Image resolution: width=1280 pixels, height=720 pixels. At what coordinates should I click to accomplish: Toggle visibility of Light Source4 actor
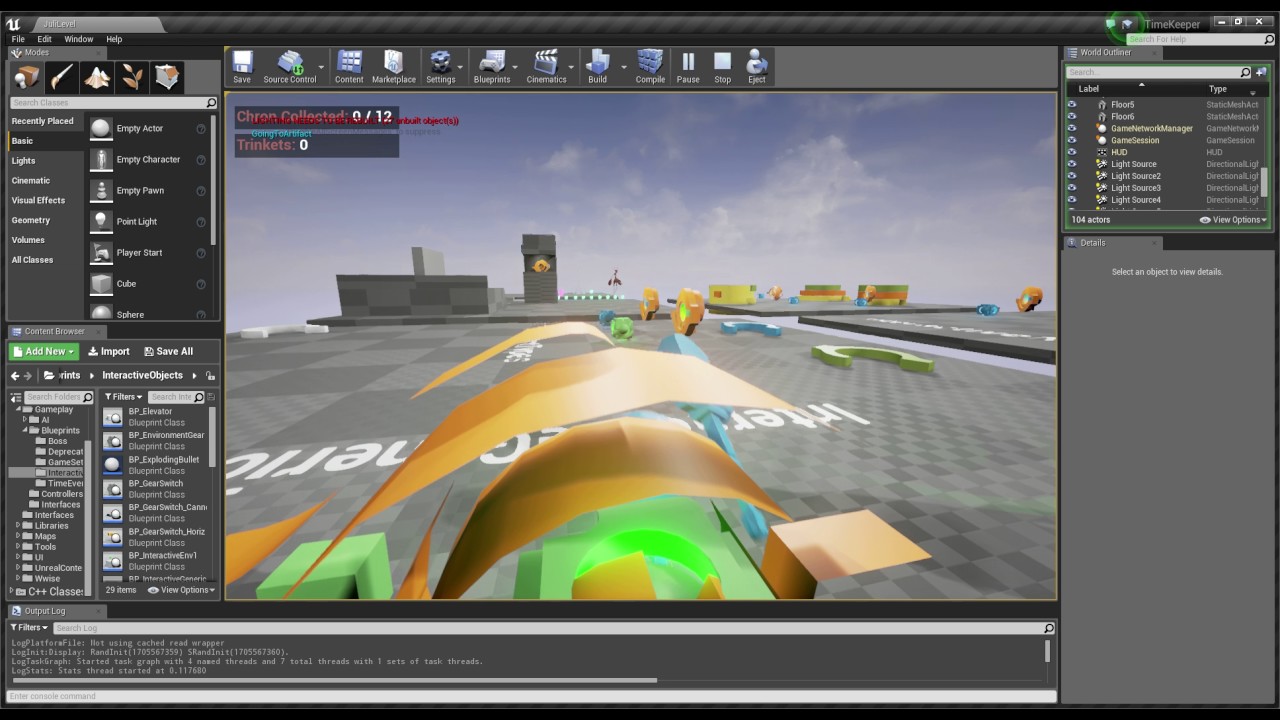[x=1072, y=200]
